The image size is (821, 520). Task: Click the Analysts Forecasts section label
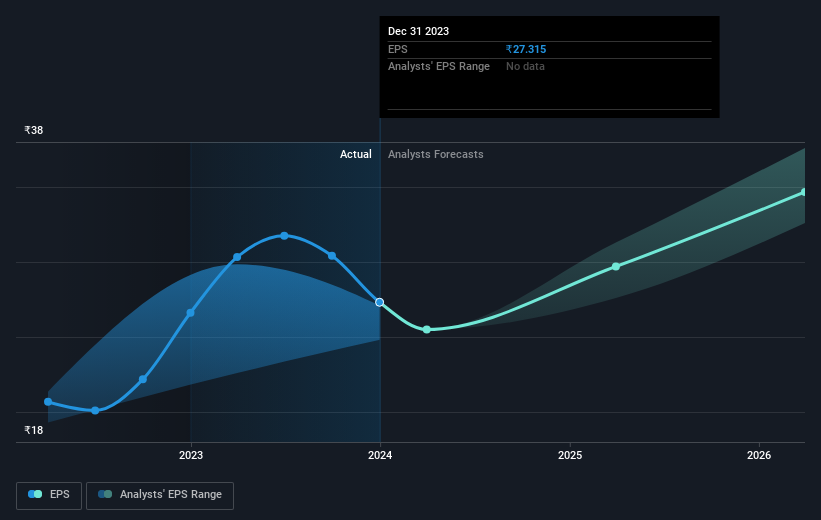click(436, 154)
